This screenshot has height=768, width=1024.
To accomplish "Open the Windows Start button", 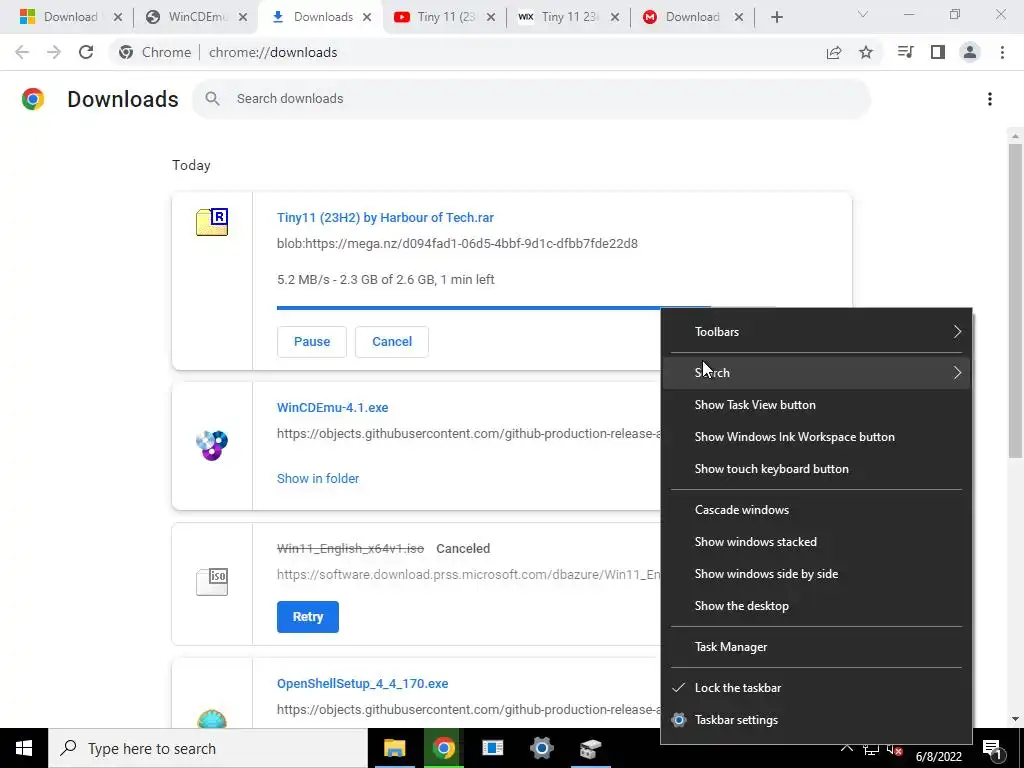I will [24, 748].
